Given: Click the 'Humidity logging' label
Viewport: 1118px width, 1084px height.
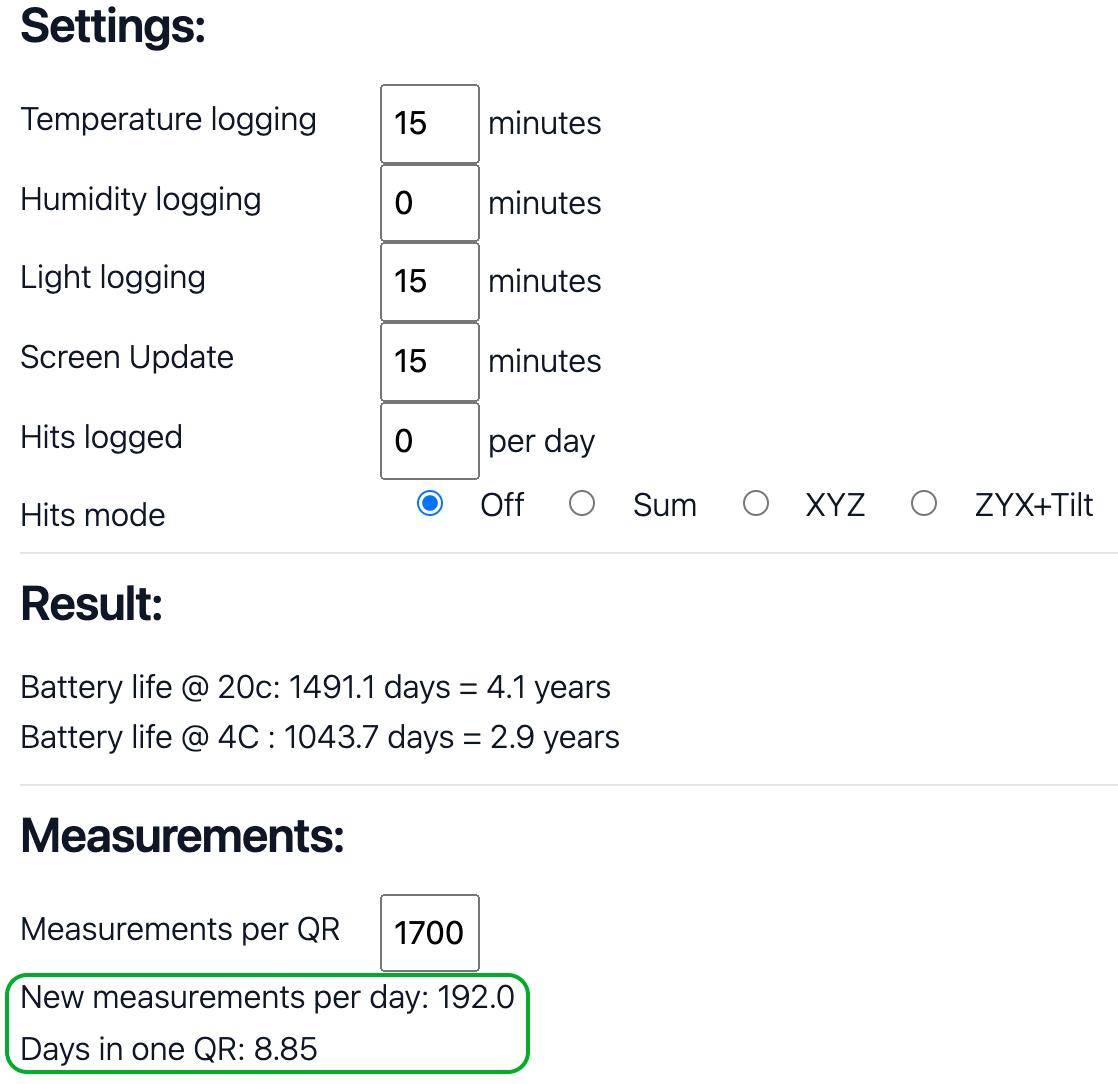Looking at the screenshot, I should [x=141, y=199].
